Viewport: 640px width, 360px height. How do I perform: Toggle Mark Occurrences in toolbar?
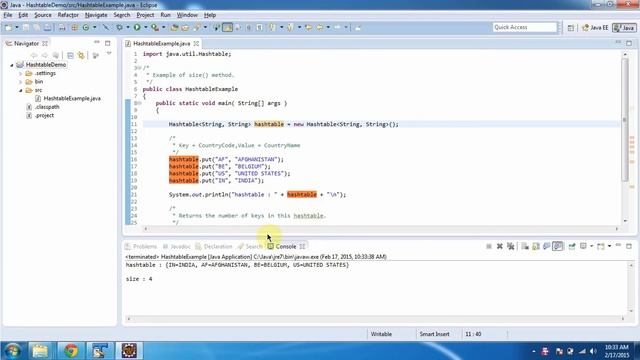click(227, 28)
